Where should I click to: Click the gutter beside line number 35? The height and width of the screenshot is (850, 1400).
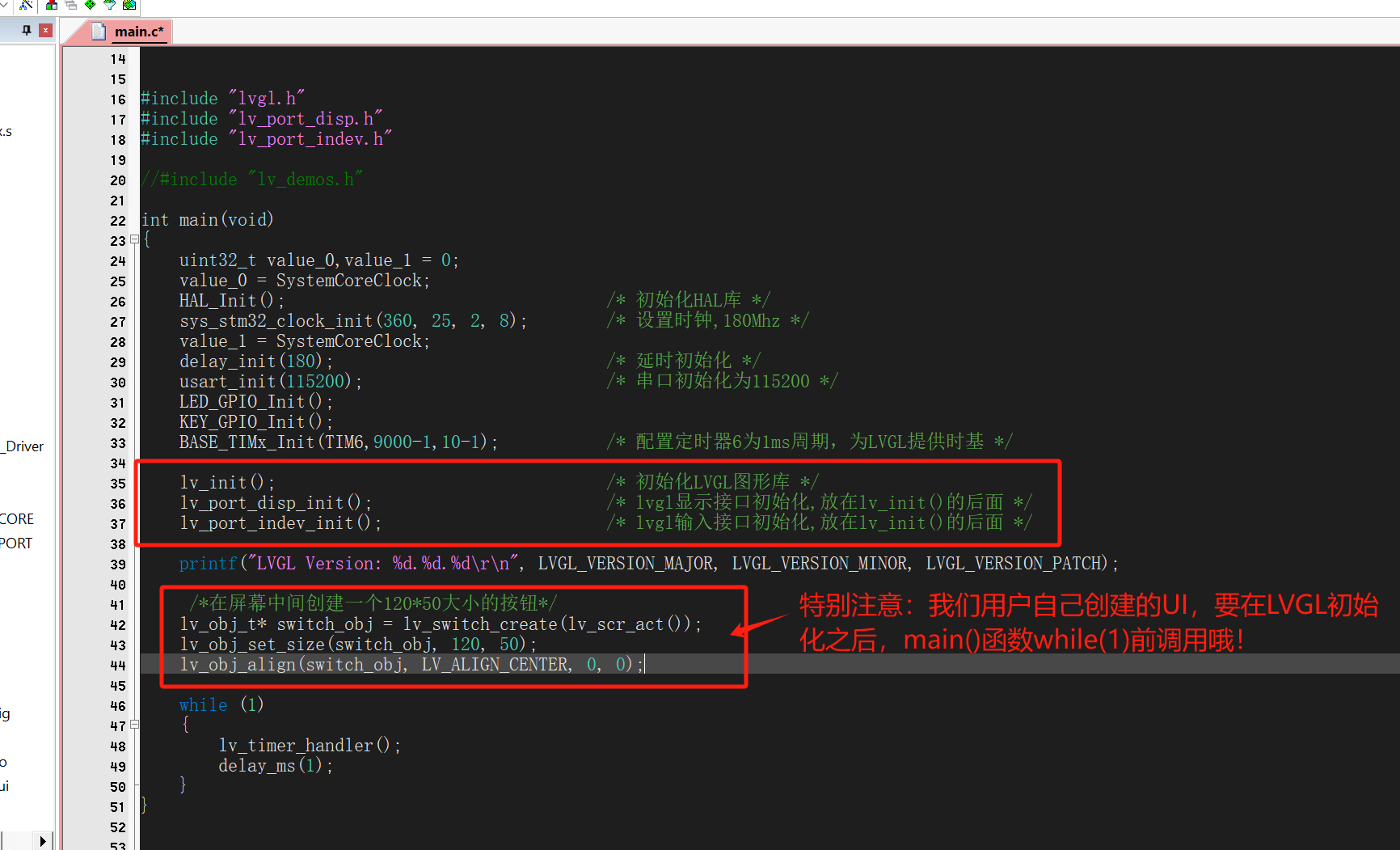coord(118,484)
